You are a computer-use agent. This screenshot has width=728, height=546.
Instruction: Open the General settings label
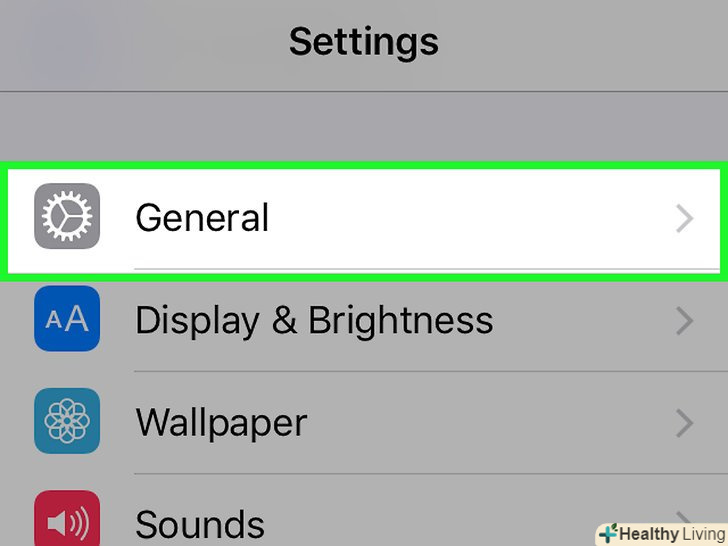click(x=202, y=218)
